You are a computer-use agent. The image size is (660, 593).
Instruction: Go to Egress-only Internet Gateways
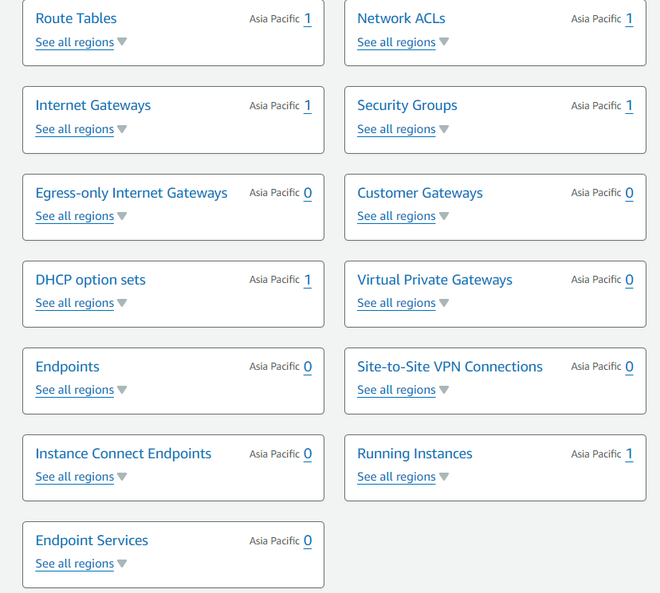tap(131, 193)
